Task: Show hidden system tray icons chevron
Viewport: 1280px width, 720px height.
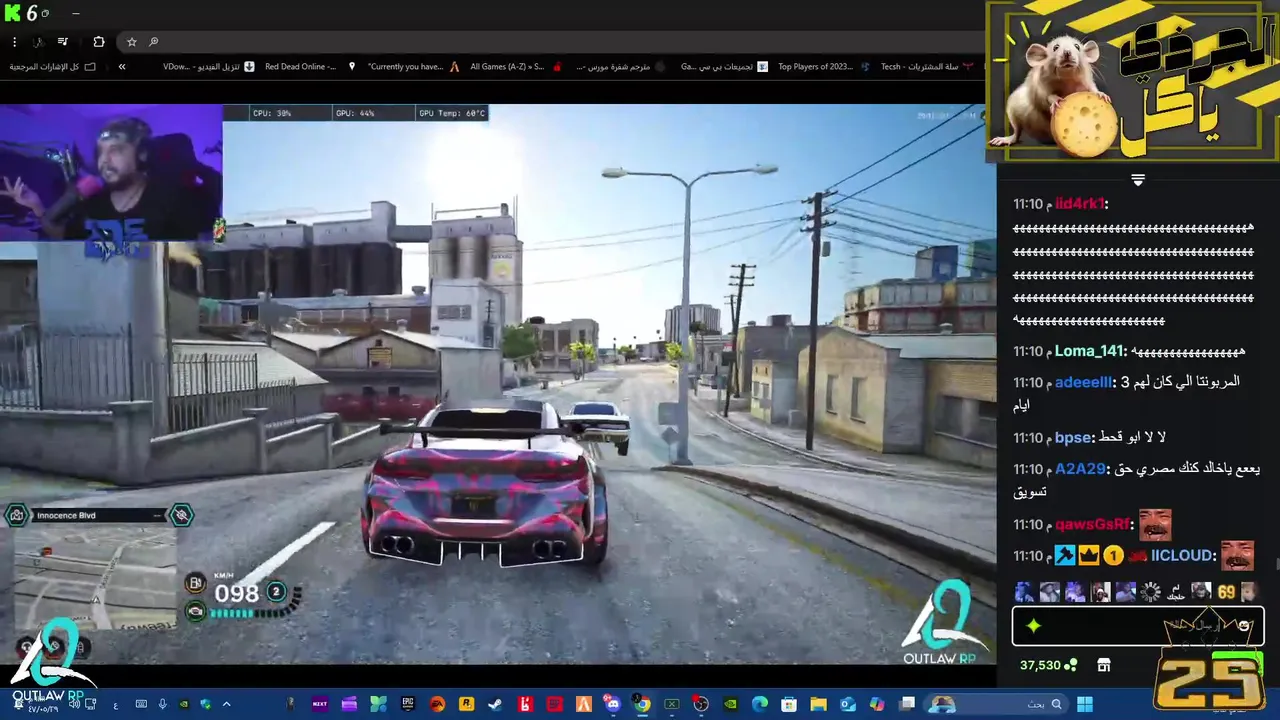Action: coord(226,704)
